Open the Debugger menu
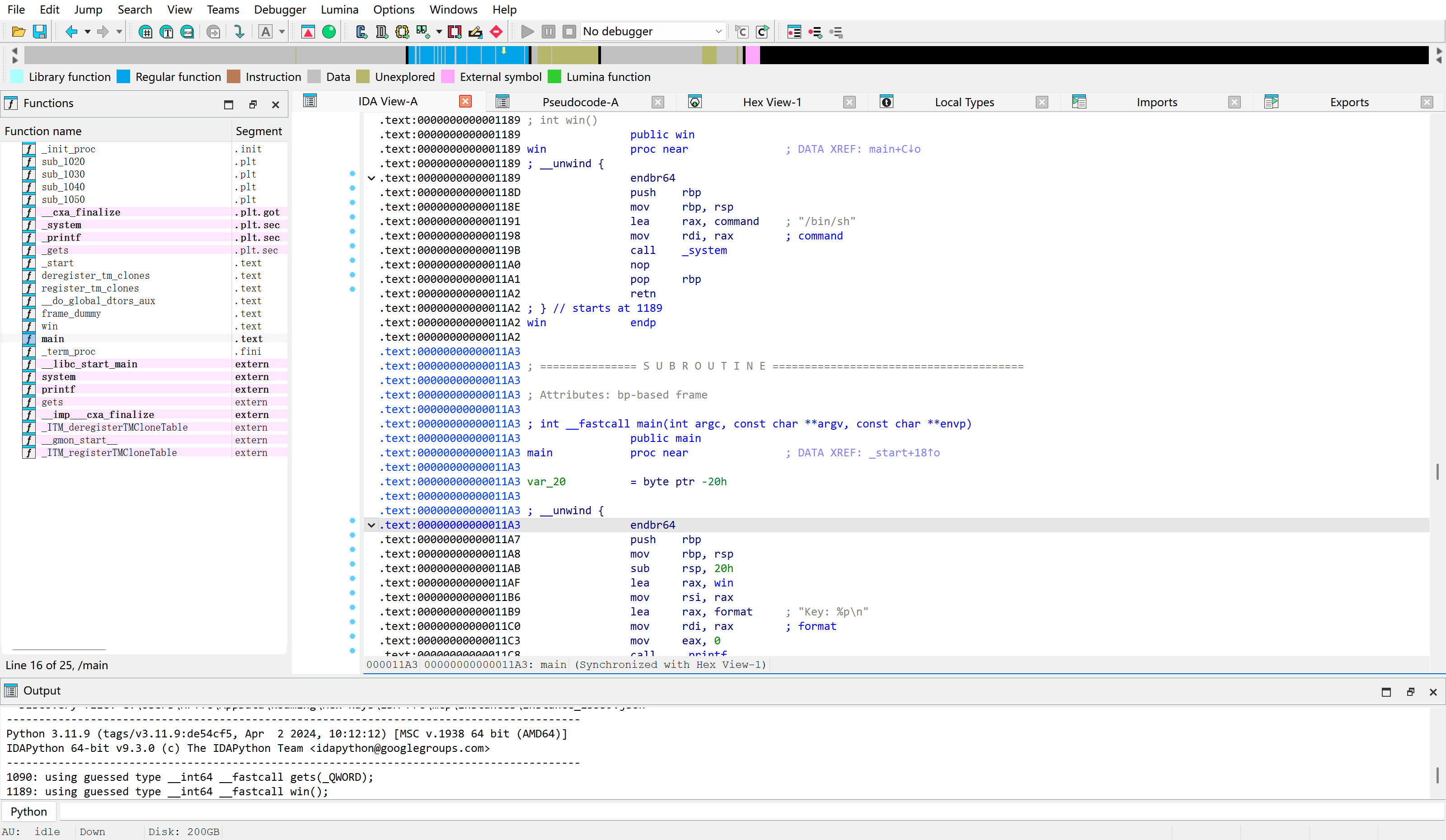Screen dimensions: 1446x840 point(280,10)
